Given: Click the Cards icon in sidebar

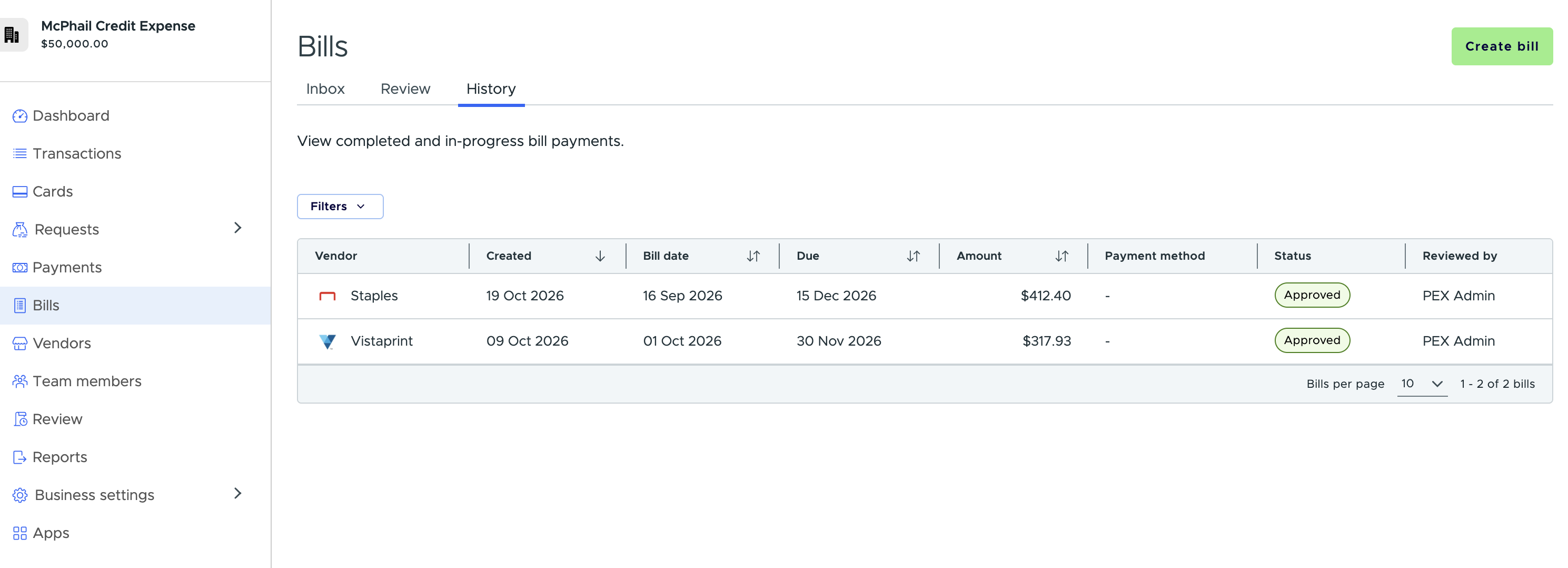Looking at the screenshot, I should pos(19,191).
